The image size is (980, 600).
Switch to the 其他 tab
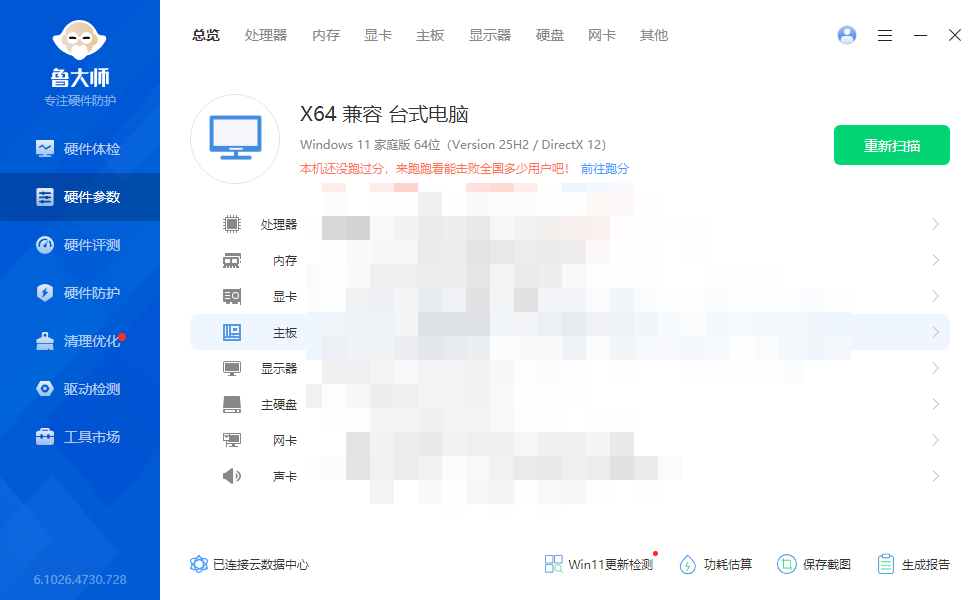[x=654, y=36]
